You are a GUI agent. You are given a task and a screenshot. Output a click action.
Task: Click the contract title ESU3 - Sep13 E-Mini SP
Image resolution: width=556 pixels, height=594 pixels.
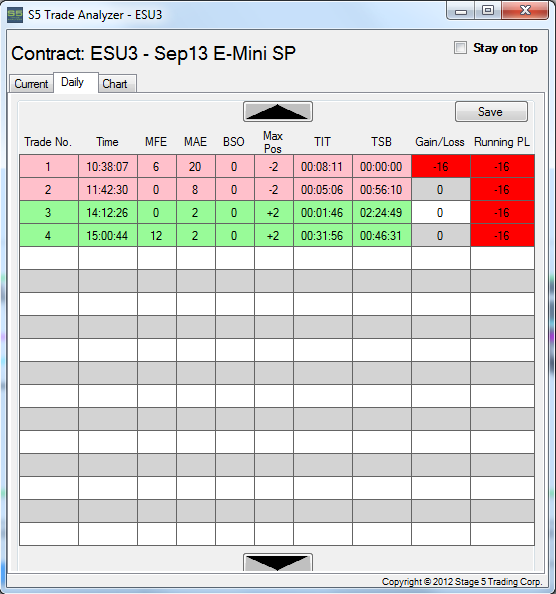coord(193,53)
